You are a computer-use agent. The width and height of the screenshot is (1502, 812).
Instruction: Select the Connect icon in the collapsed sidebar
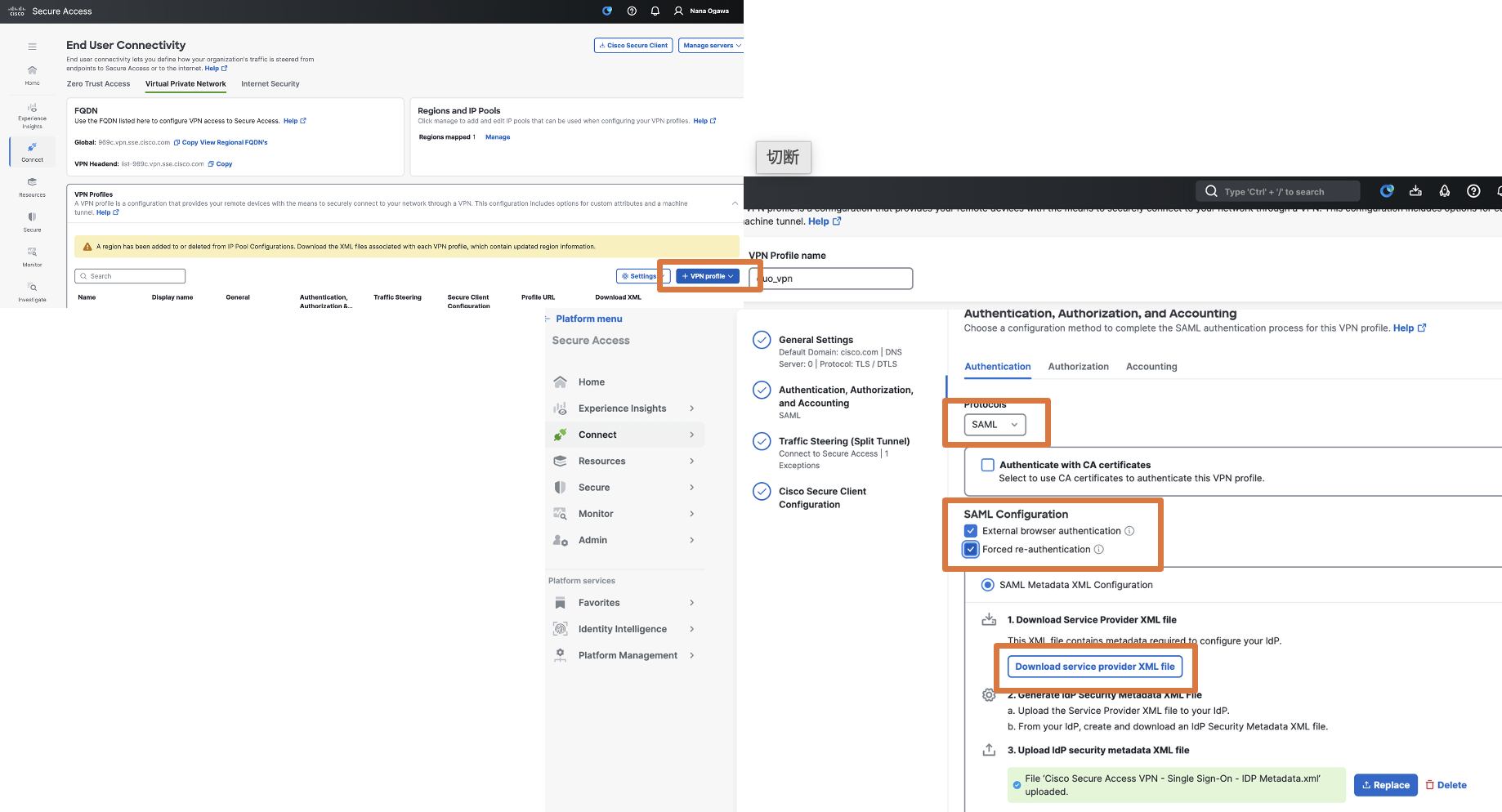pyautogui.click(x=32, y=148)
